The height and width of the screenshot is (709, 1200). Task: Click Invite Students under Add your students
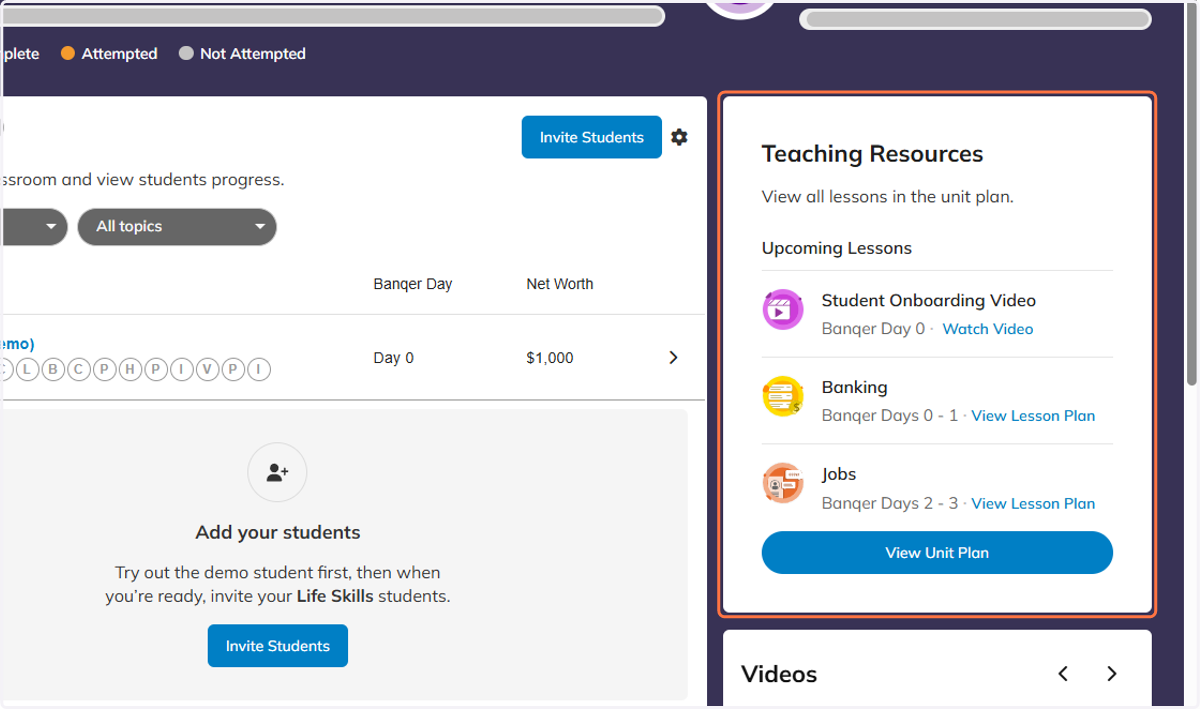pyautogui.click(x=278, y=646)
